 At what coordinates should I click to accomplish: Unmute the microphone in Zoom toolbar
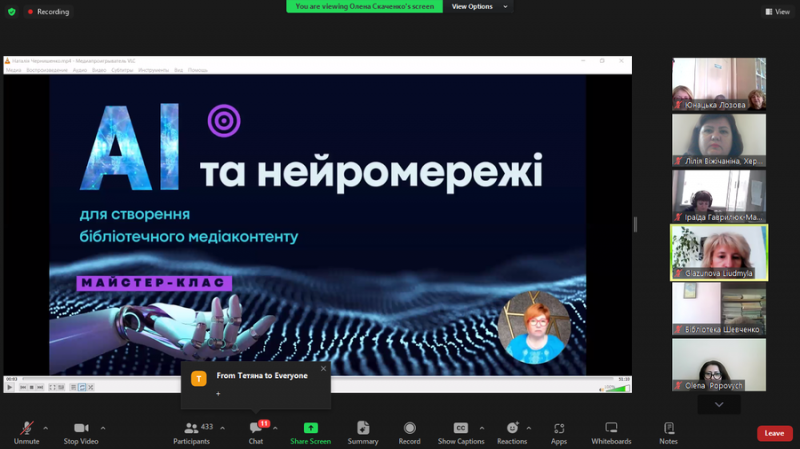click(27, 433)
